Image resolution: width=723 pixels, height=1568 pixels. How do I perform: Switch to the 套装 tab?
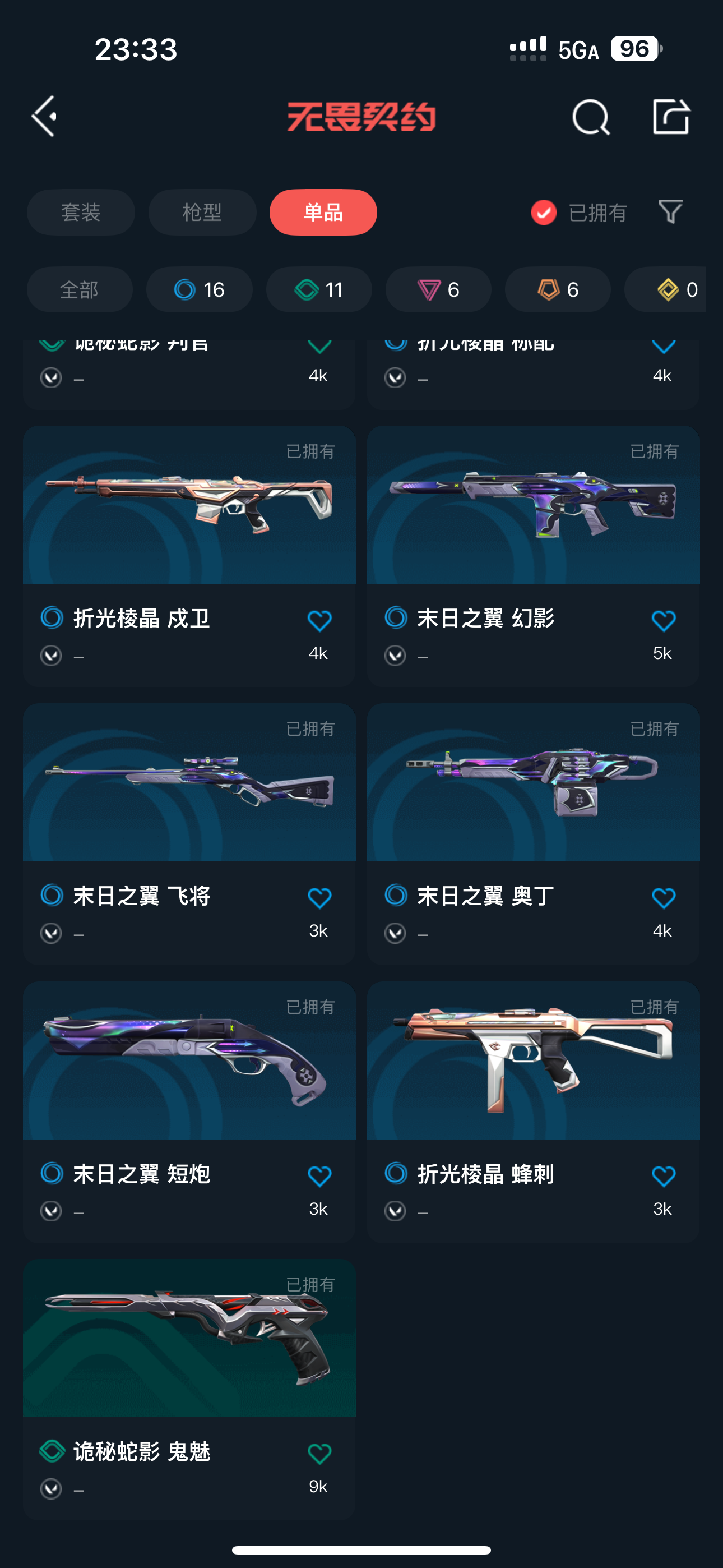click(81, 212)
